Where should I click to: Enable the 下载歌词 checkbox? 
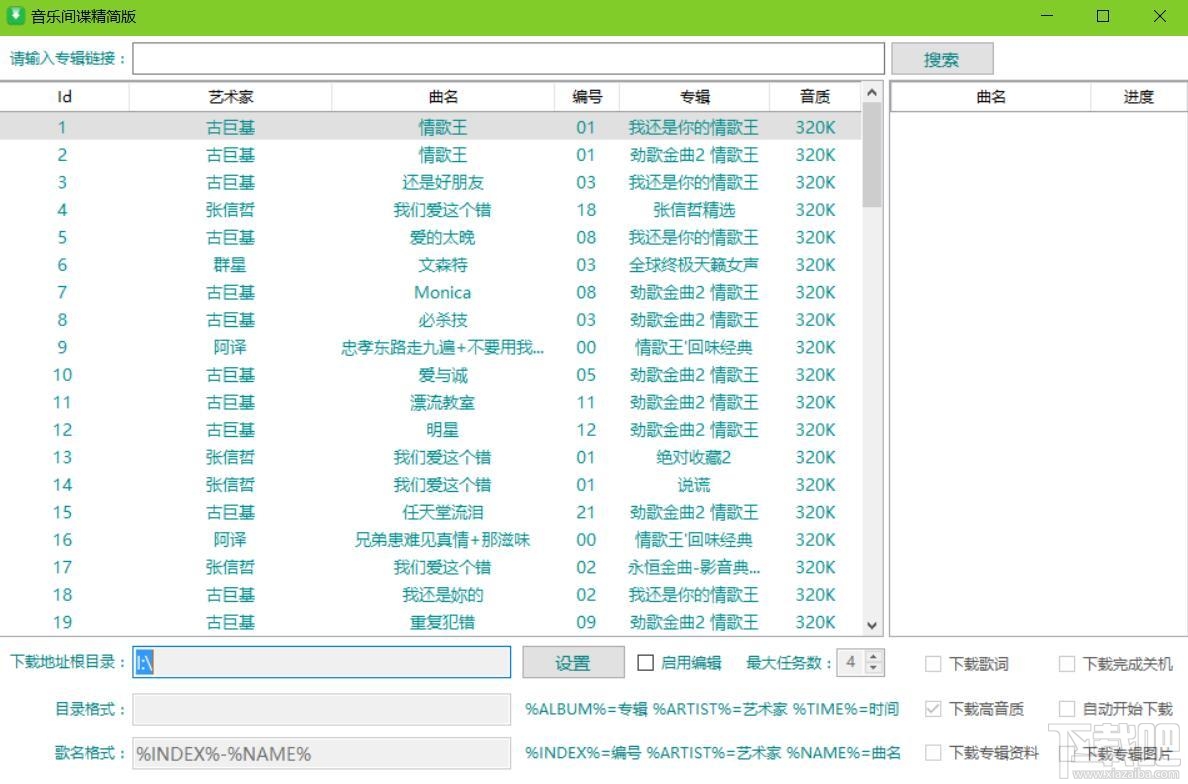pos(934,663)
